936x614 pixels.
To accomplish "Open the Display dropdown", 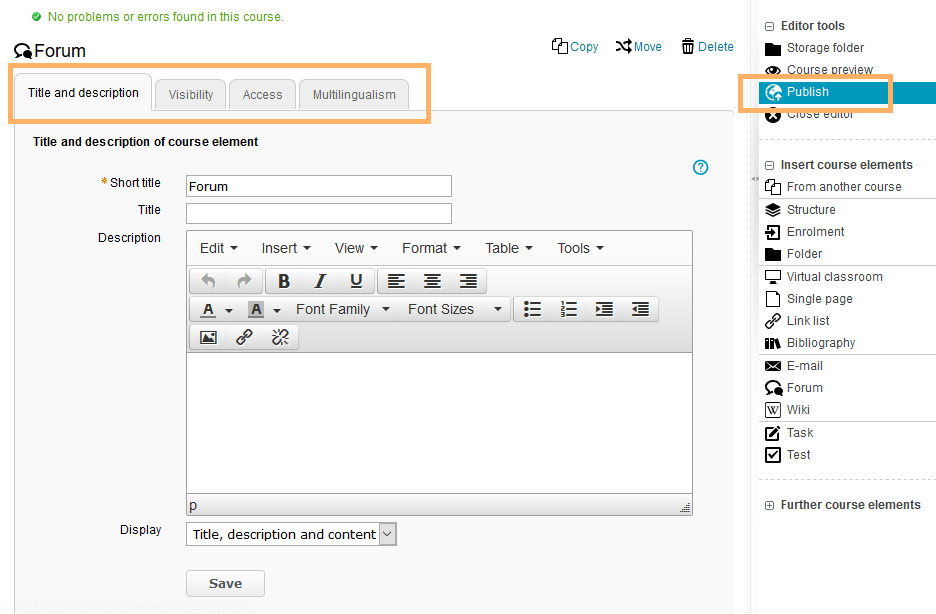I will tap(291, 534).
